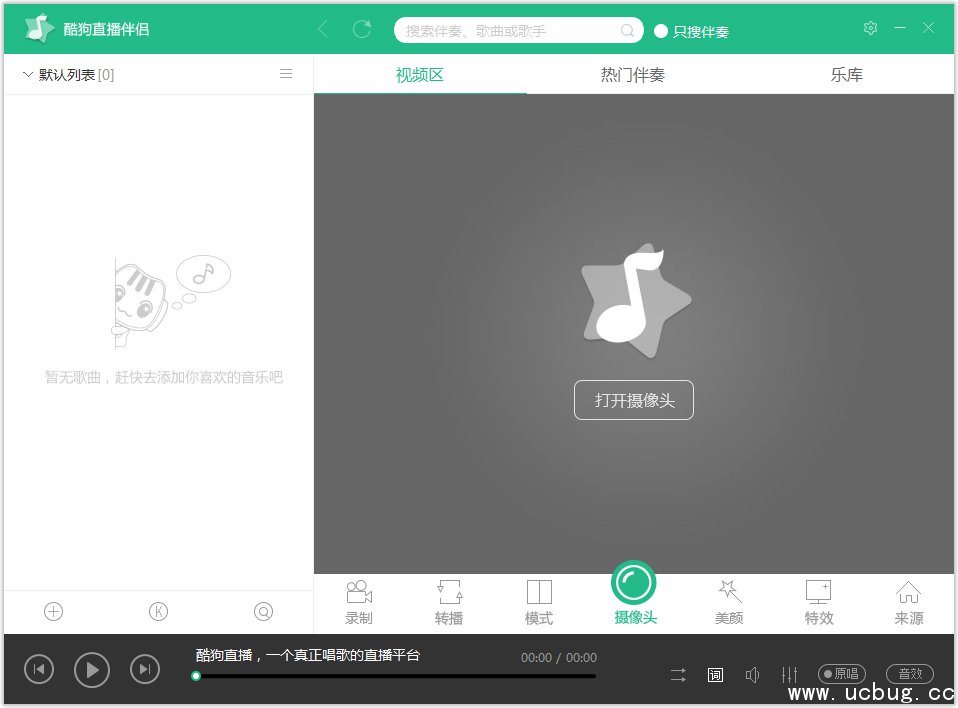Viewport: 958px width, 708px height.
Task: Toggle lyrics display with 词 icon
Action: [715, 675]
